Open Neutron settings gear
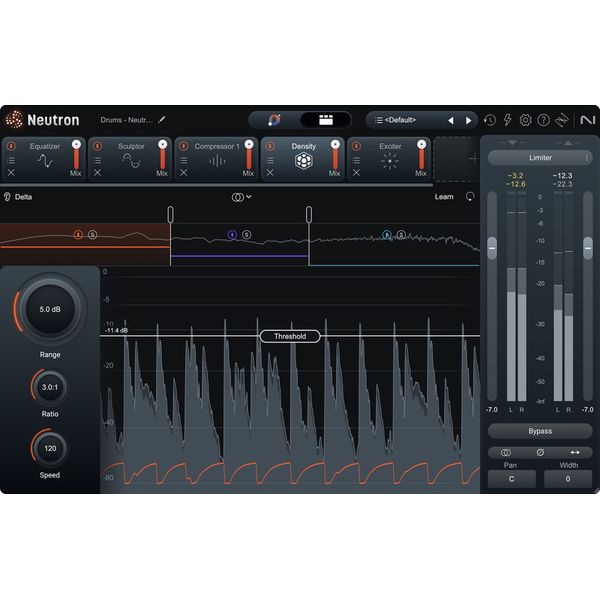Image resolution: width=600 pixels, height=600 pixels. [x=525, y=120]
